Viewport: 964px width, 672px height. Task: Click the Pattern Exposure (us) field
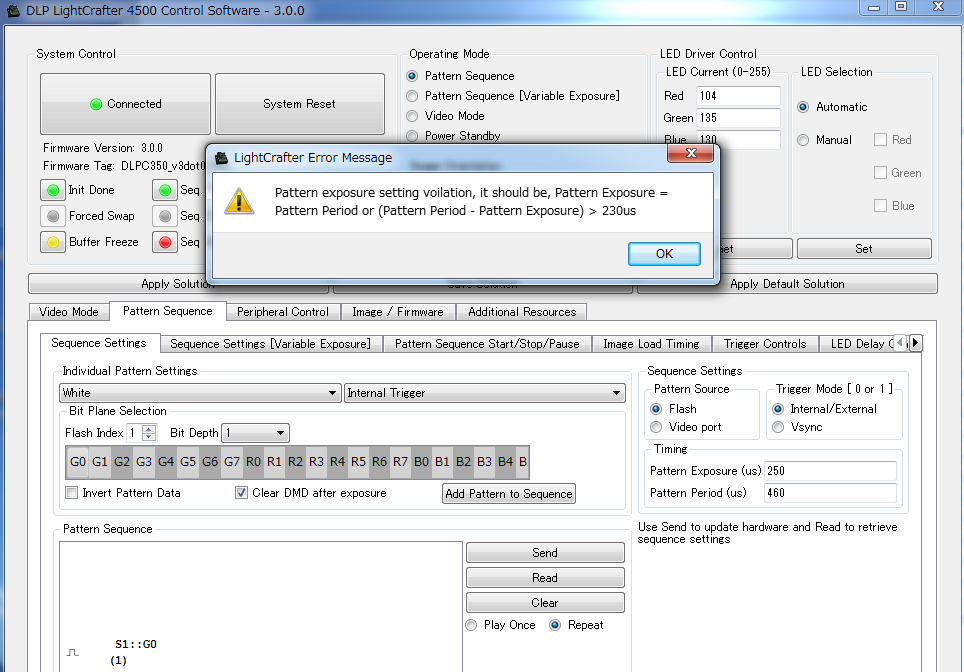[x=830, y=471]
